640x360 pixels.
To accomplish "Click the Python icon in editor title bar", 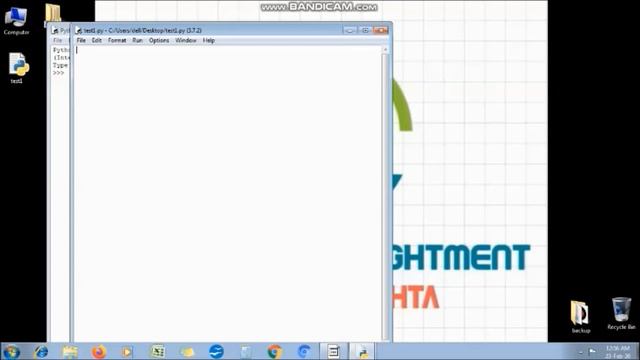I will [79, 31].
